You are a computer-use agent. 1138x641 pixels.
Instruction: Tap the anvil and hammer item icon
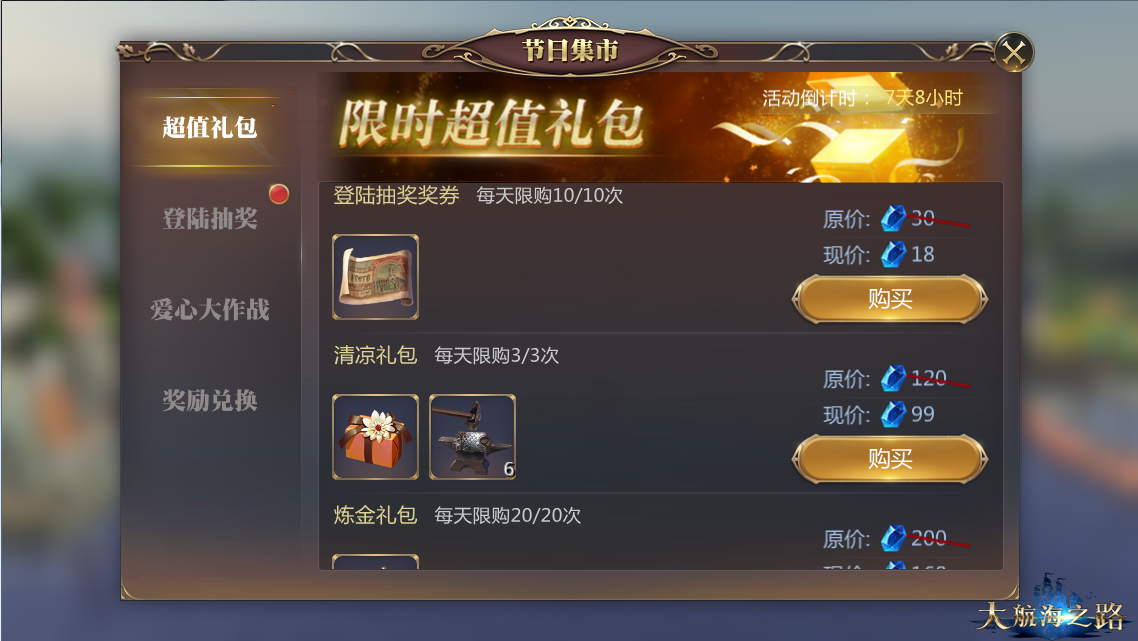pyautogui.click(x=472, y=437)
